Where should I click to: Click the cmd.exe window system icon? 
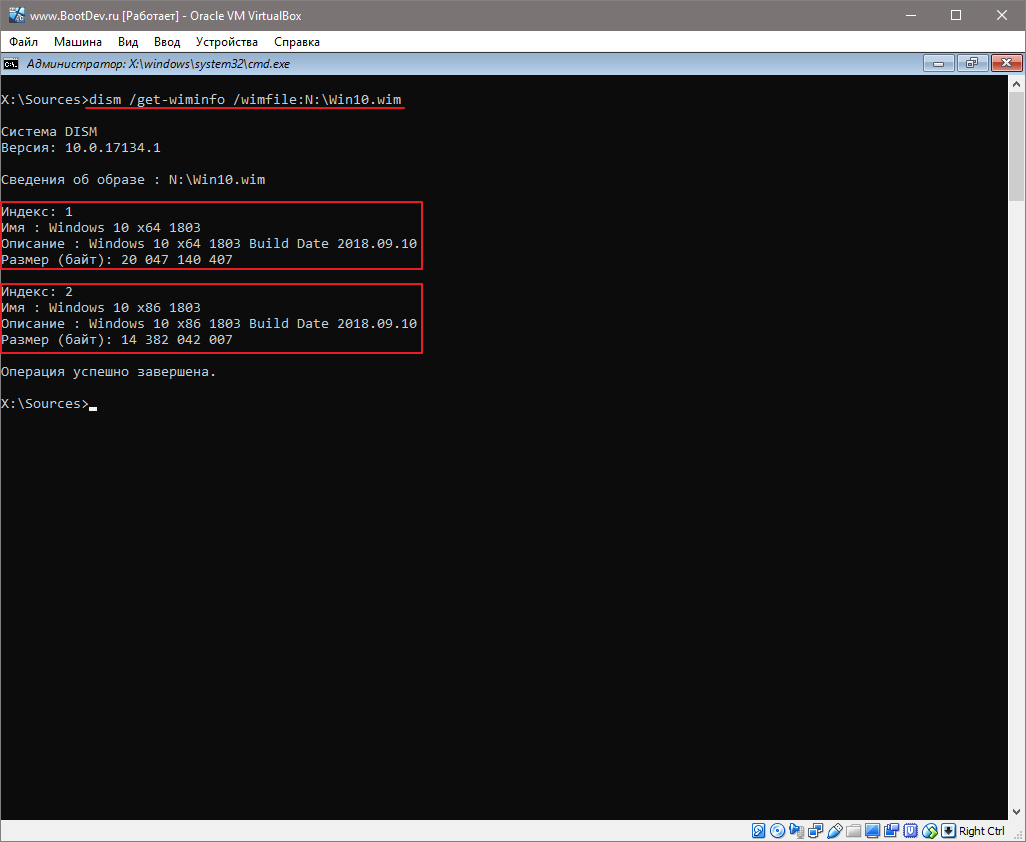click(x=10, y=63)
